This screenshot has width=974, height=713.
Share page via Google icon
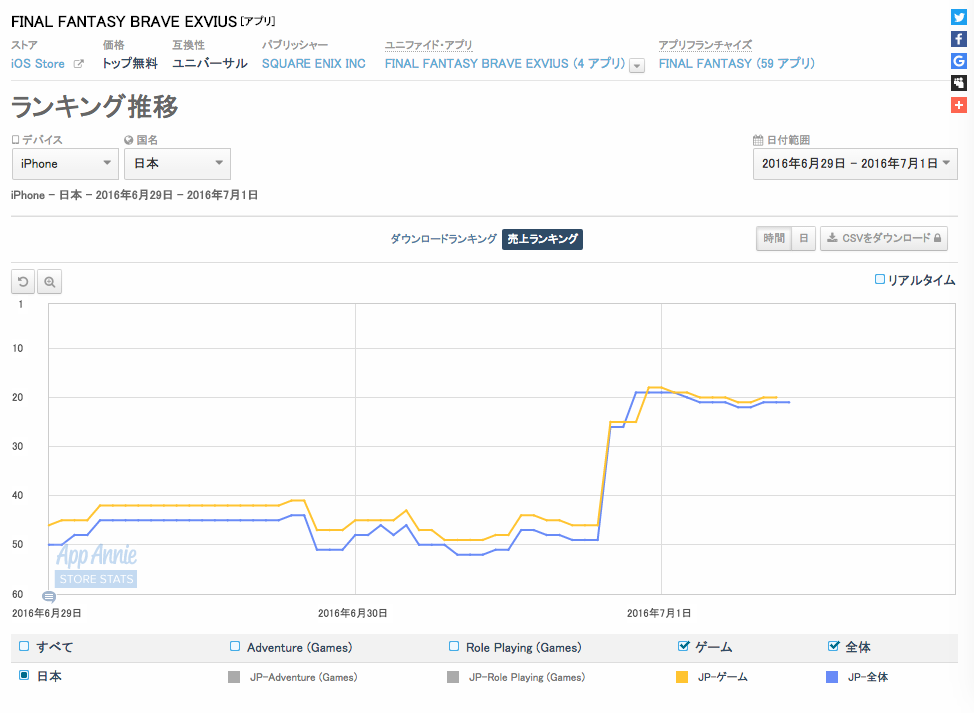tap(958, 61)
